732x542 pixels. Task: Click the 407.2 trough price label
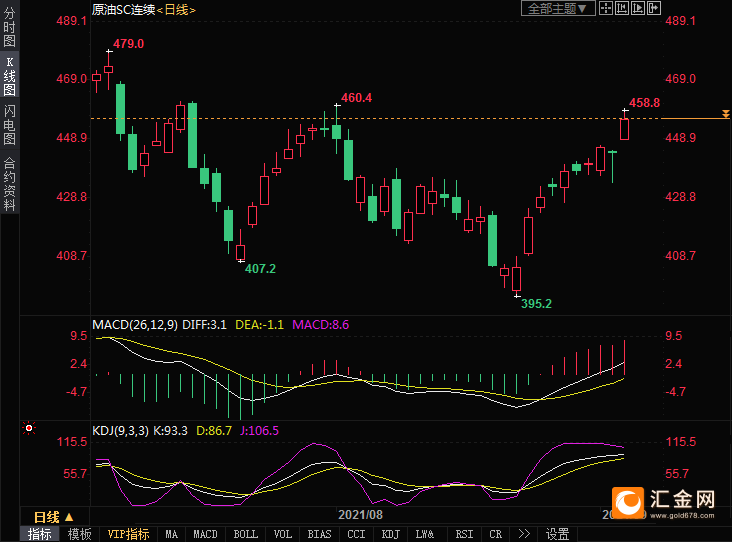point(260,269)
